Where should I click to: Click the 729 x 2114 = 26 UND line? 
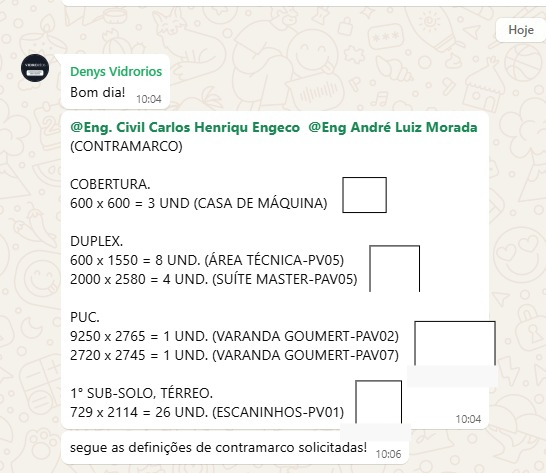[x=207, y=412]
